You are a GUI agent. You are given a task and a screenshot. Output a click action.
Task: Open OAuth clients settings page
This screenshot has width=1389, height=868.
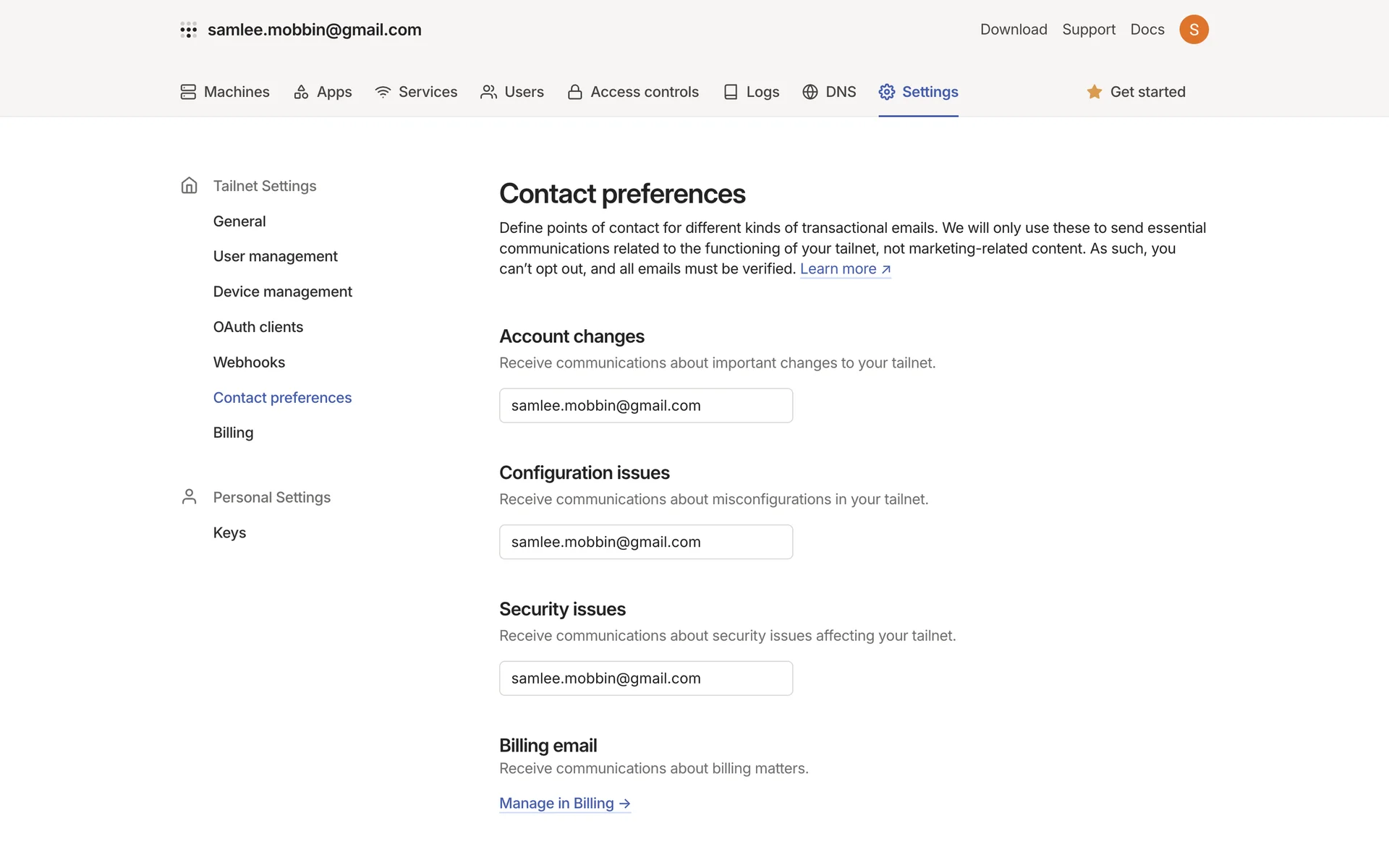(258, 327)
